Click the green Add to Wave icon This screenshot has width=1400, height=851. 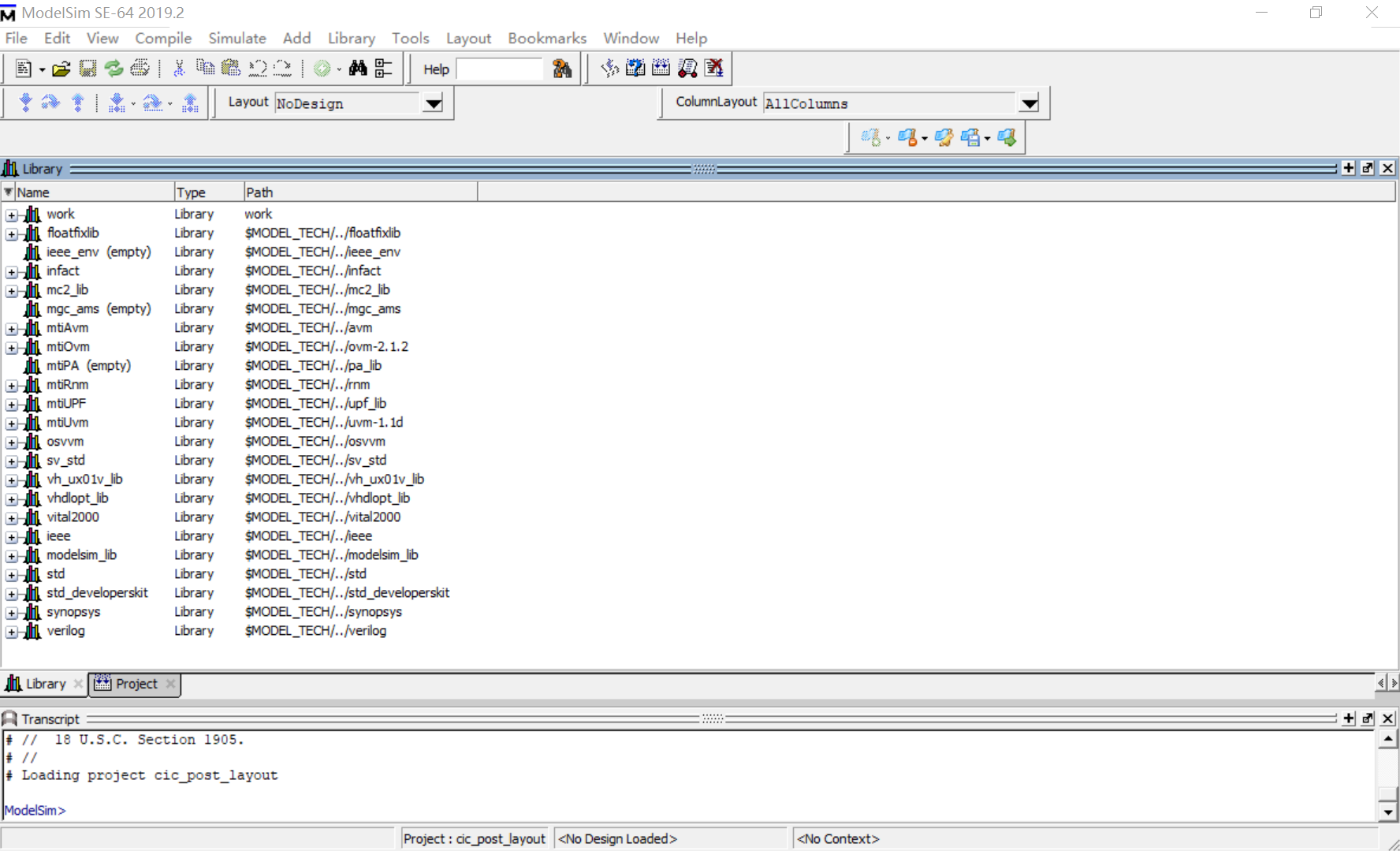click(x=322, y=69)
